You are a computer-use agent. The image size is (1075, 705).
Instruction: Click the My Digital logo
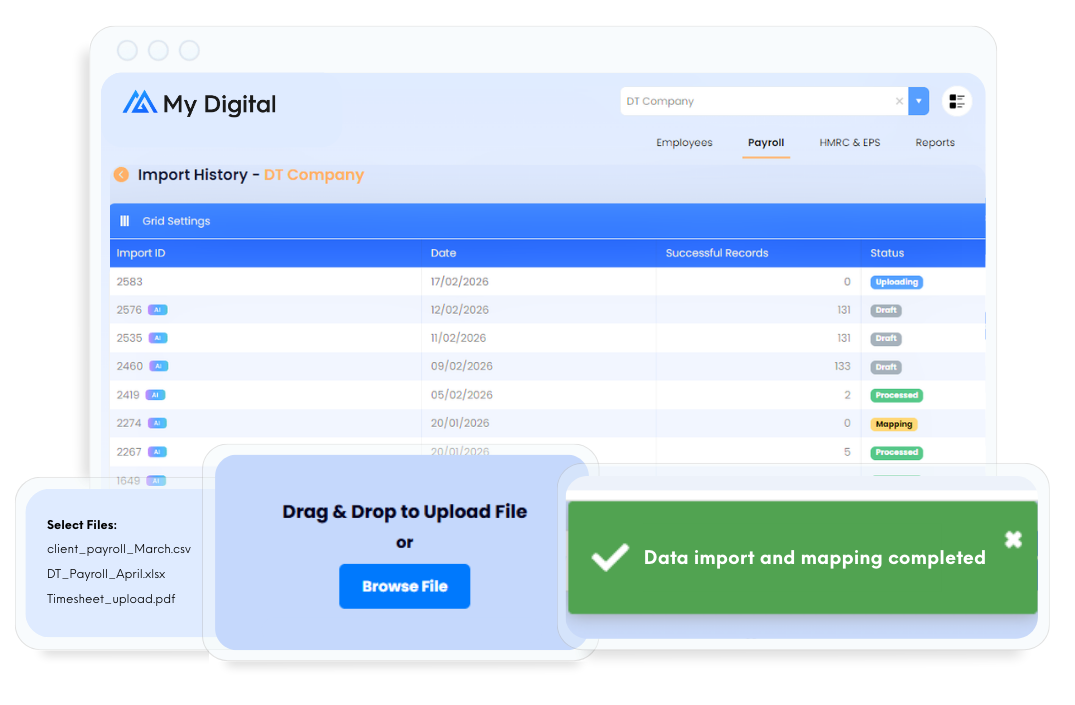[199, 103]
